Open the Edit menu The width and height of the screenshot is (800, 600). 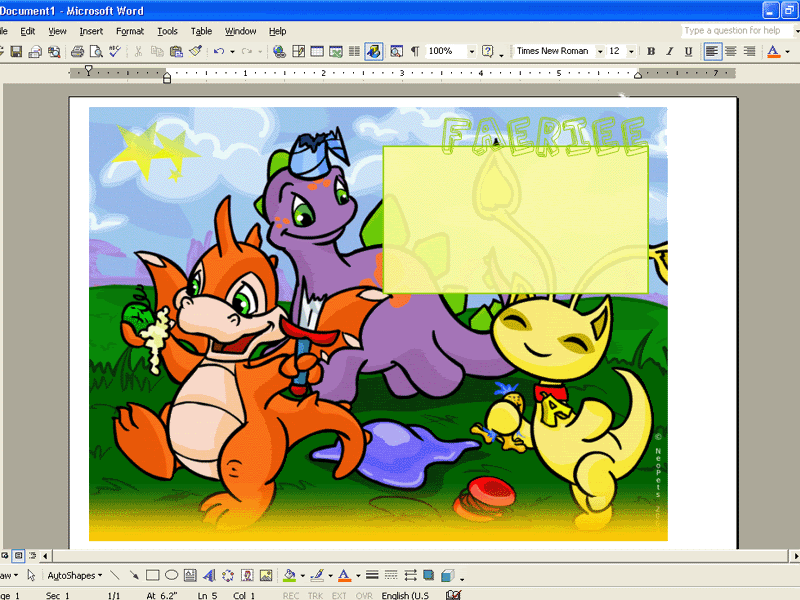point(28,31)
